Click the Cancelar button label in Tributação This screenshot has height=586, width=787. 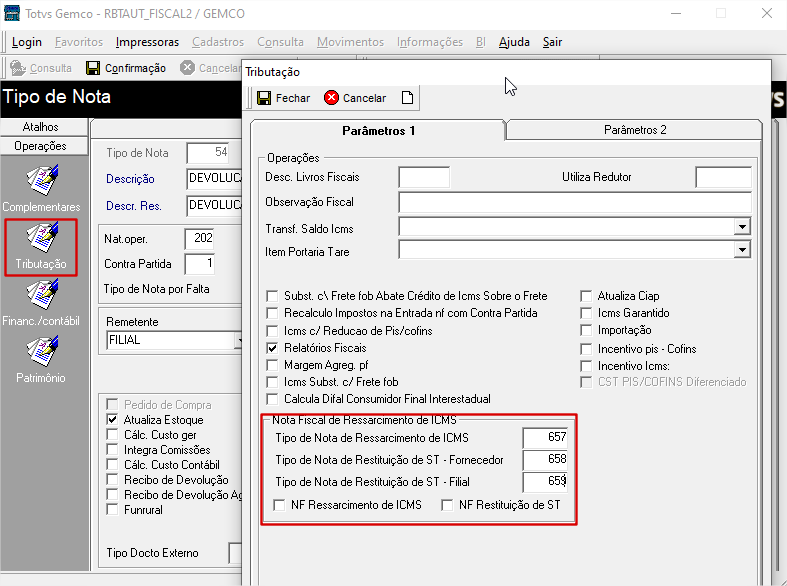click(364, 98)
